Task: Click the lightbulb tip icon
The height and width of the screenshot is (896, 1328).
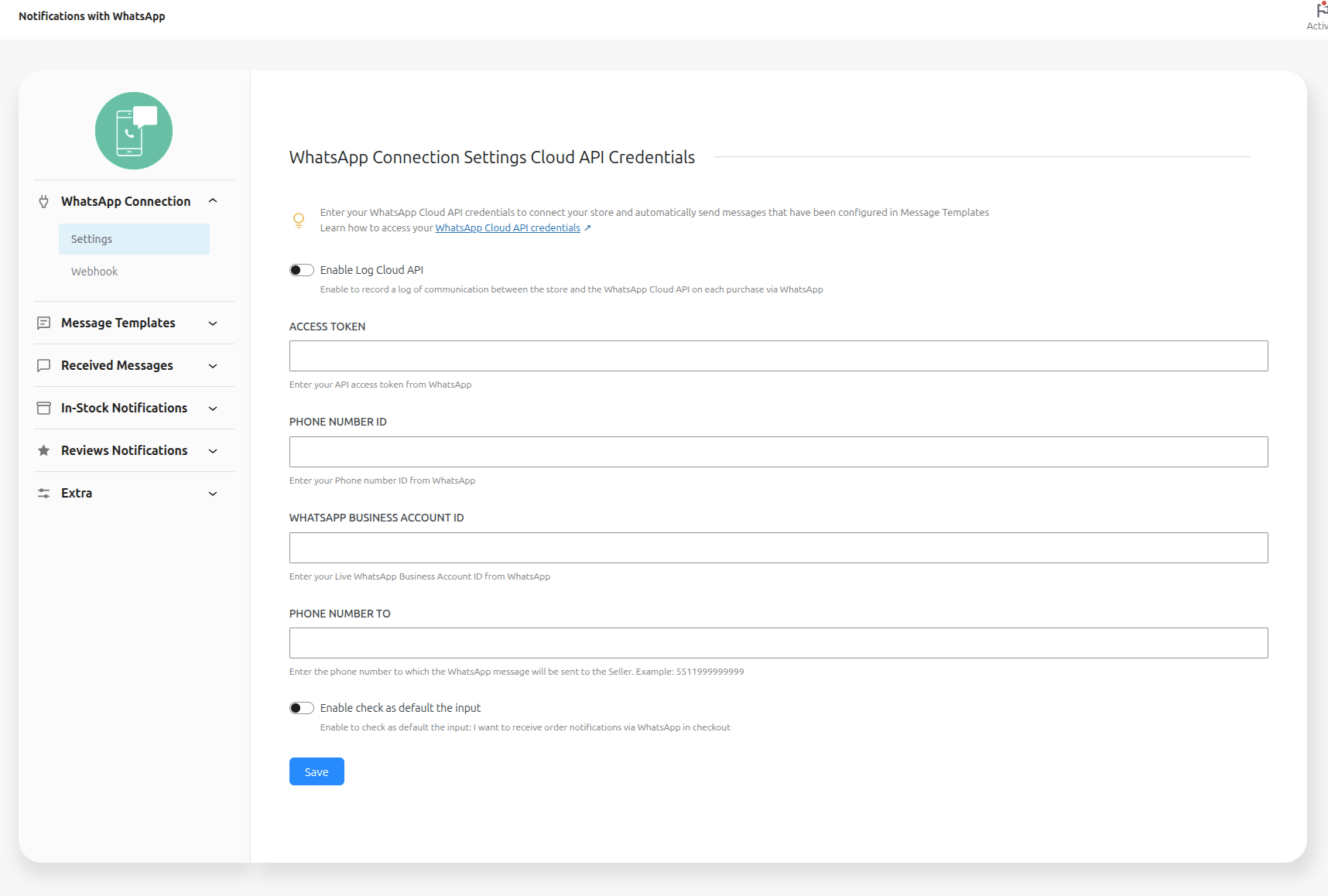Action: click(299, 221)
